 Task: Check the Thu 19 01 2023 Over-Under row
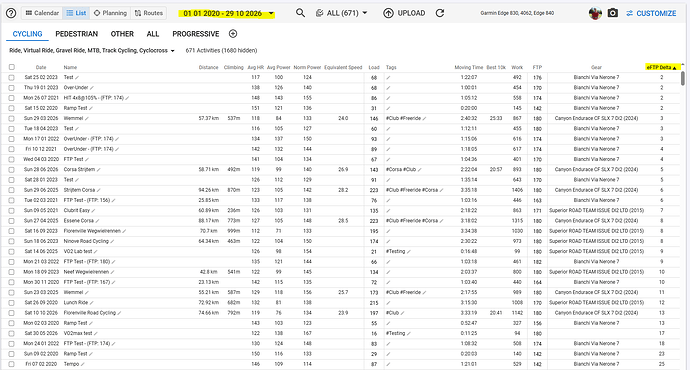(x=12, y=88)
